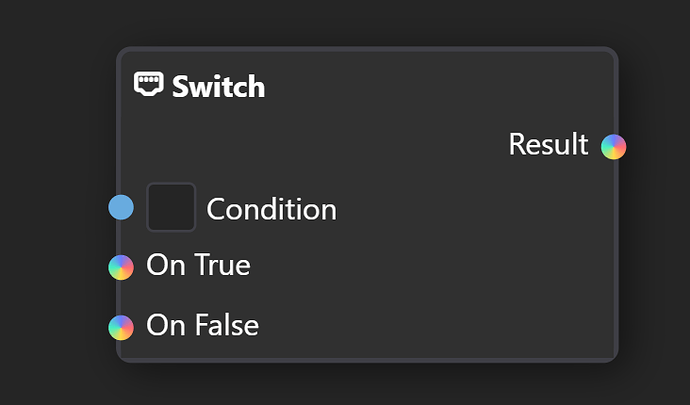Deselect by clicking the canvas above the Switch node
Viewport: 690px width, 405px height.
(x=360, y=22)
